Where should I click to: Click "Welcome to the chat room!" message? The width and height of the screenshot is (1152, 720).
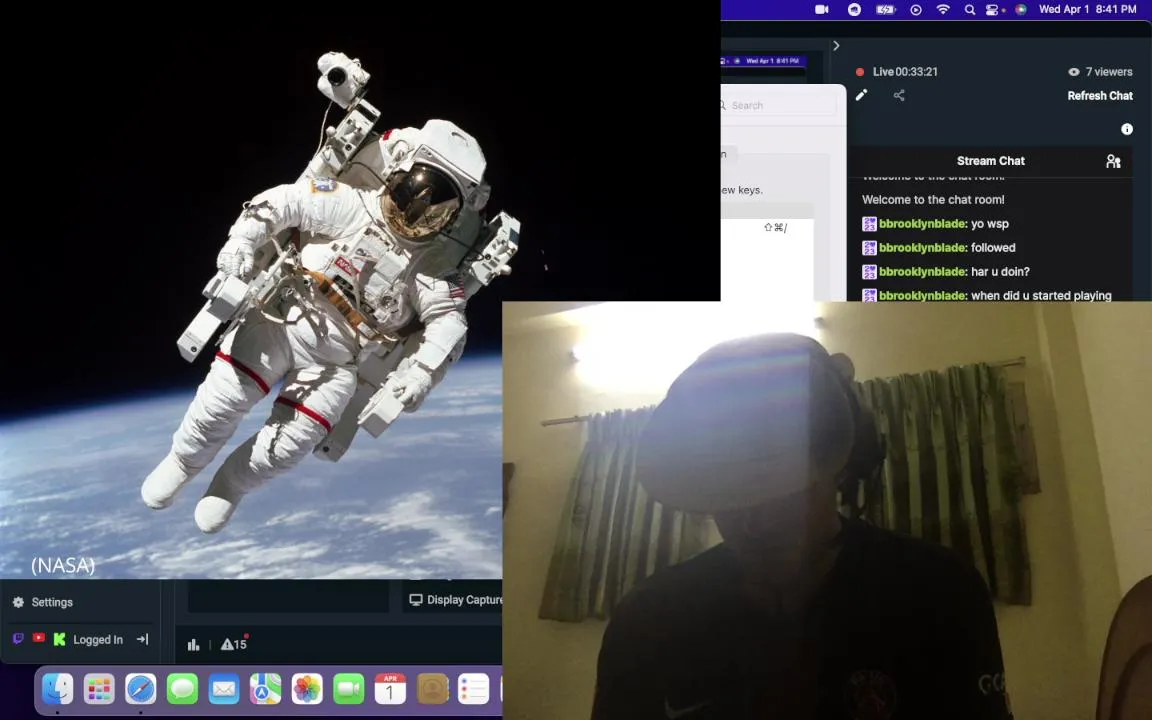coord(933,200)
